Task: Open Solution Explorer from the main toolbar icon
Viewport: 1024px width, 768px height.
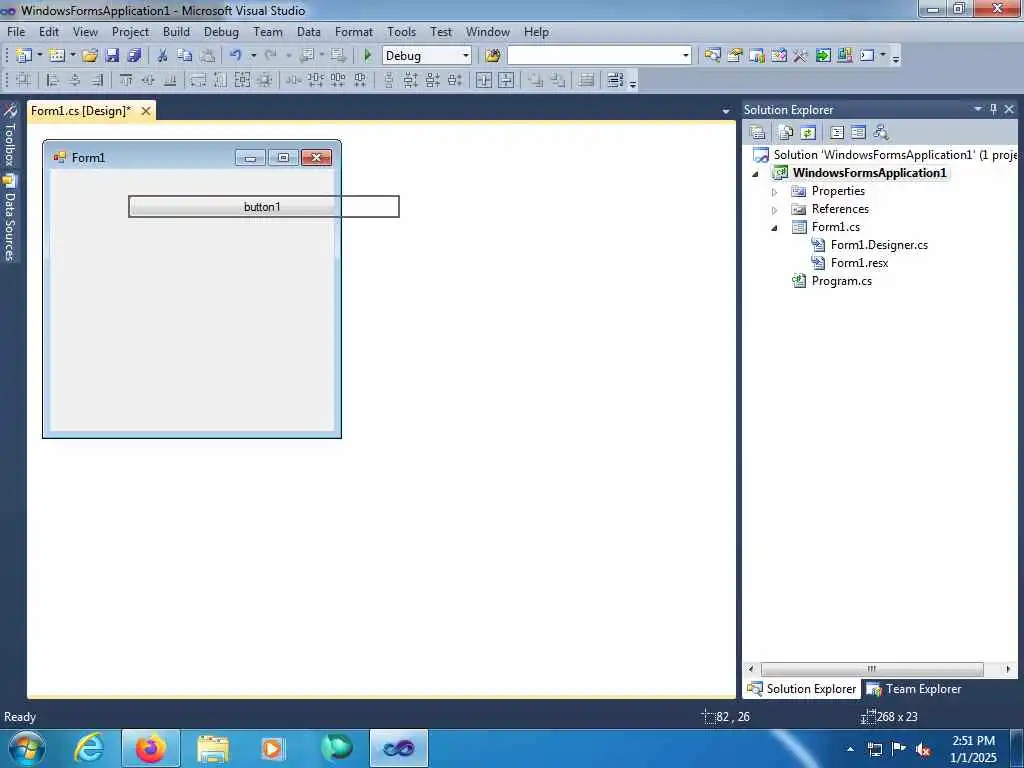Action: coord(712,56)
